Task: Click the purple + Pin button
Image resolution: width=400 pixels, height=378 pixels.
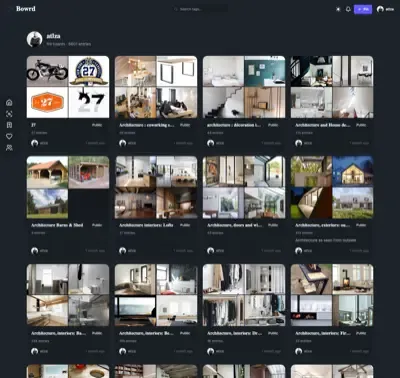Action: pos(363,9)
